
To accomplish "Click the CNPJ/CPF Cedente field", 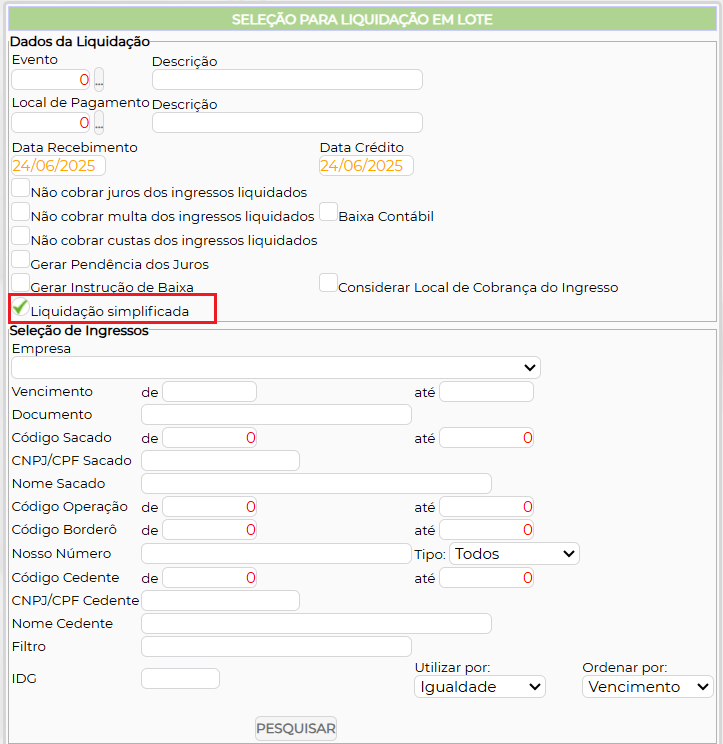I will click(x=220, y=601).
